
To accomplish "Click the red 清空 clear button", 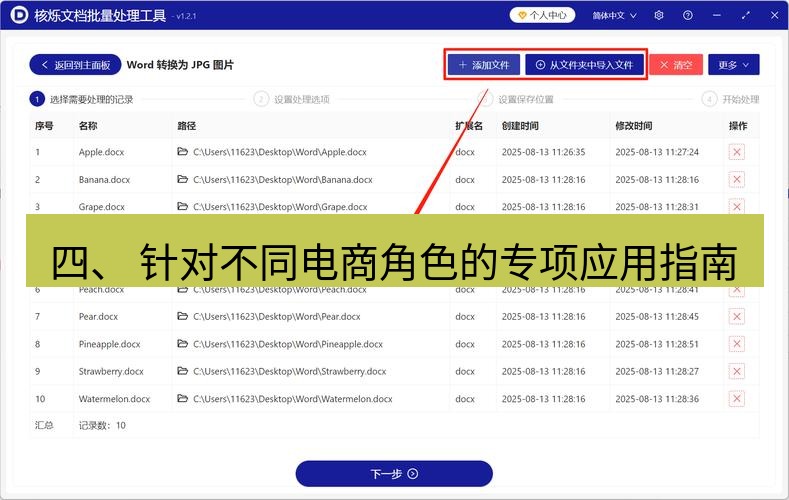I will 676,65.
